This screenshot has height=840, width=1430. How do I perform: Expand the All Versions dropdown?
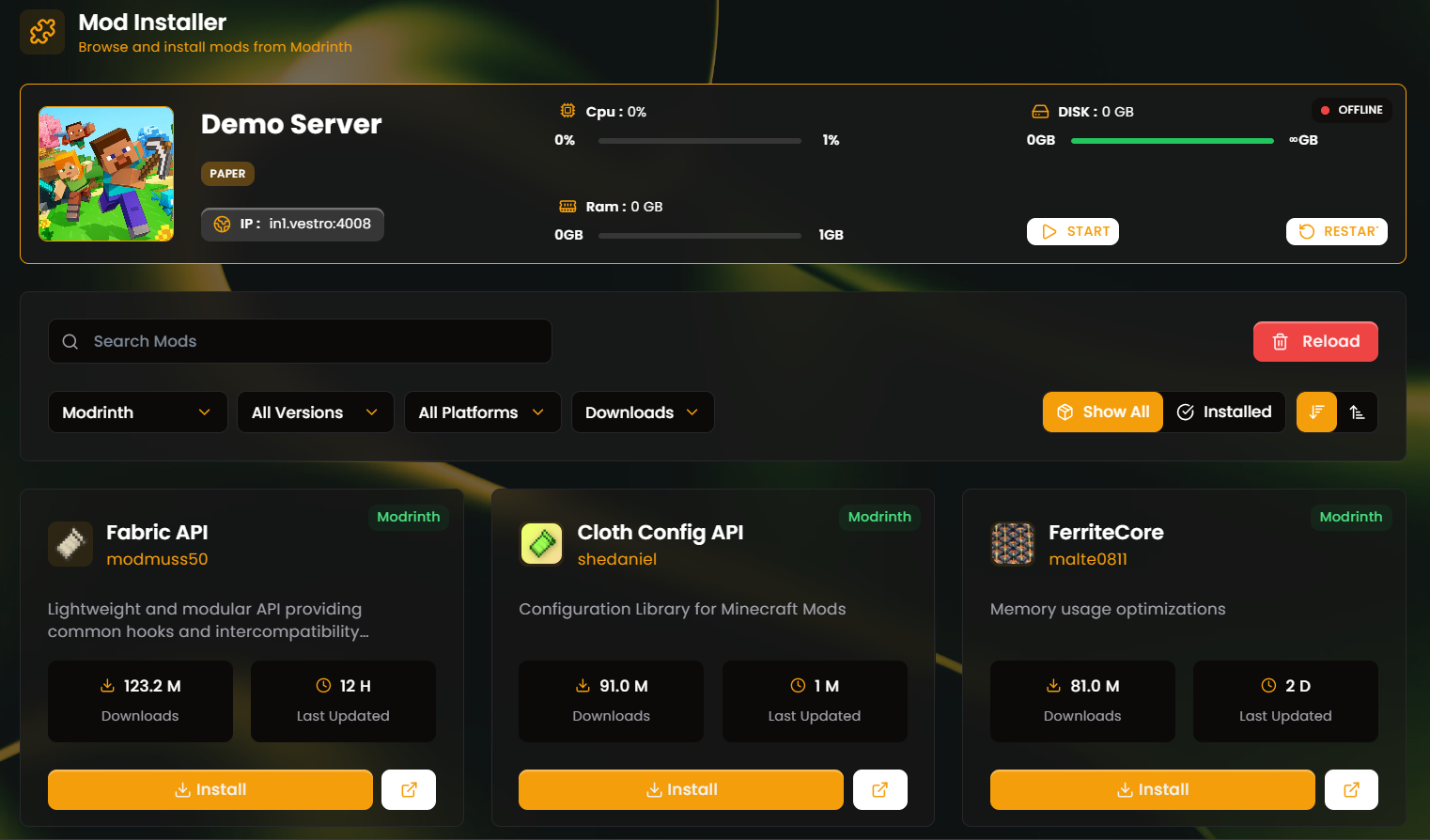[315, 412]
